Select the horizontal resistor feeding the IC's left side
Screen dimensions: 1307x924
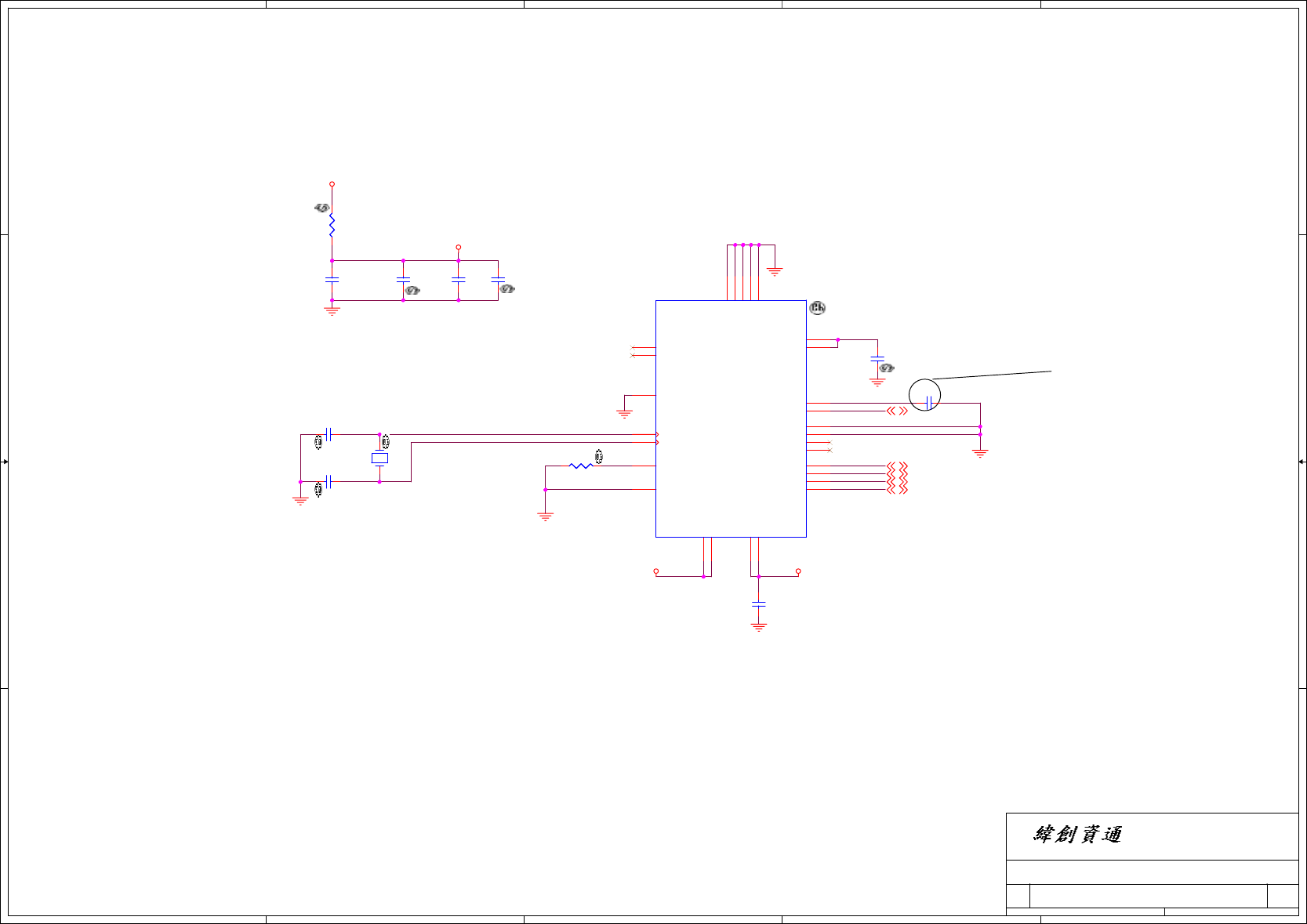tap(581, 466)
